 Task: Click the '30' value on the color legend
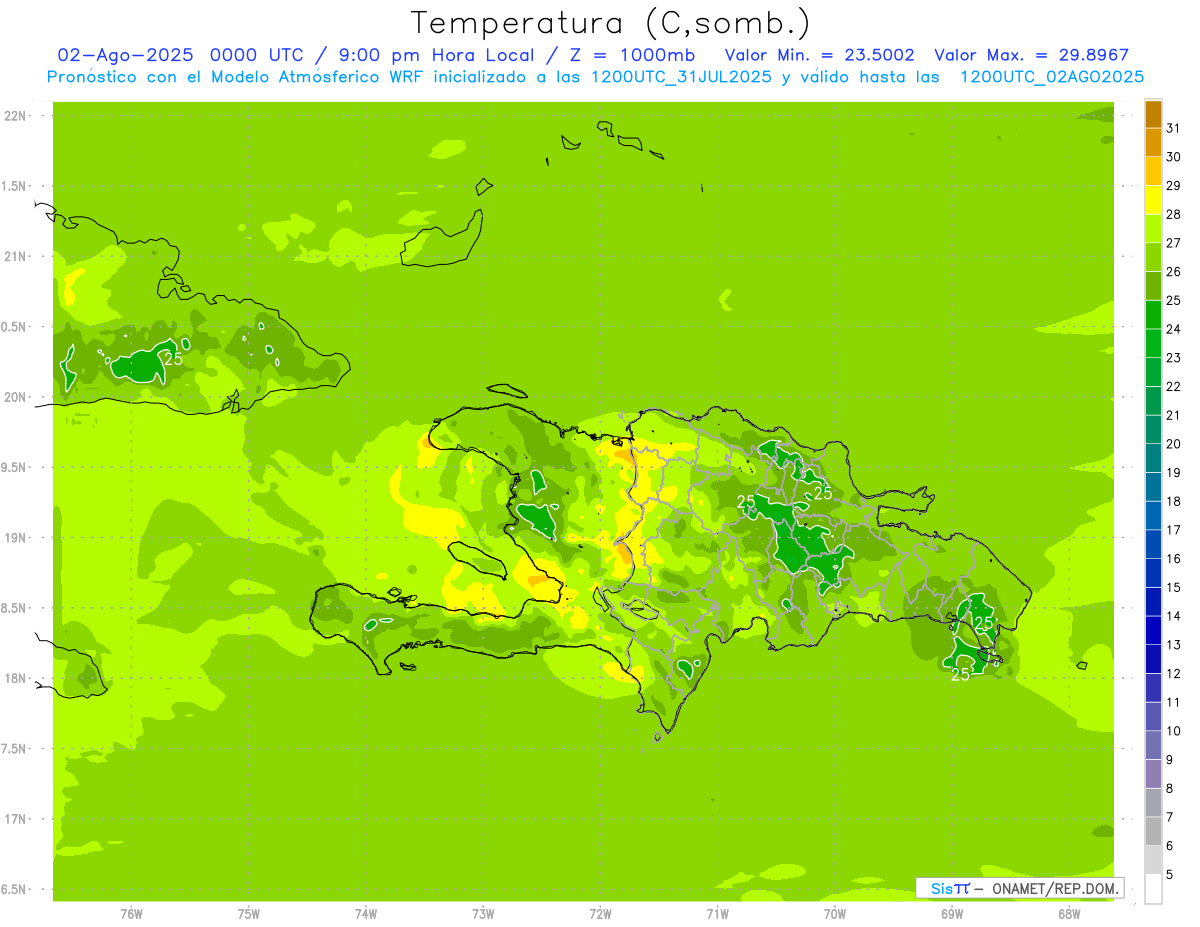point(1173,156)
